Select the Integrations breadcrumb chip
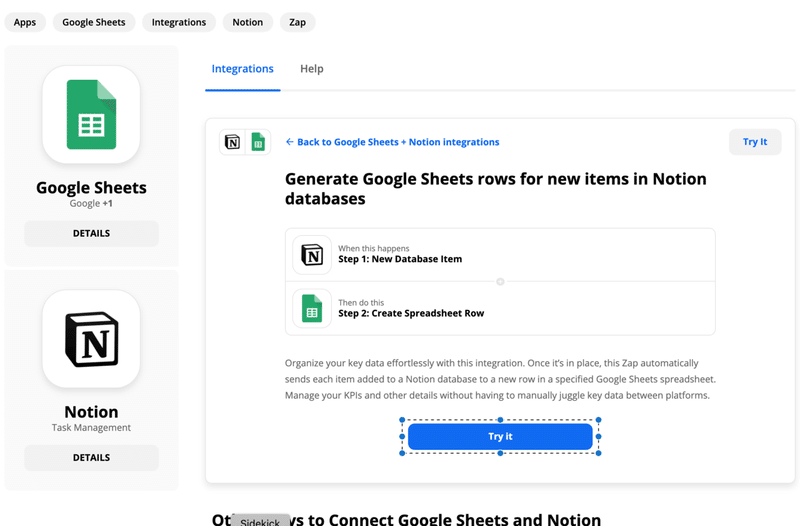The image size is (800, 526). pos(179,22)
